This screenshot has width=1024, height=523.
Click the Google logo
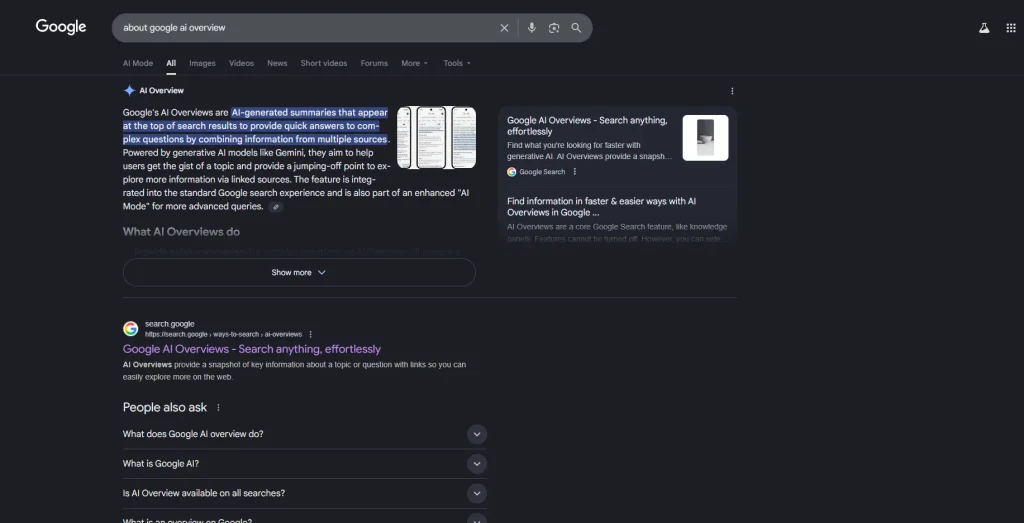coord(61,27)
